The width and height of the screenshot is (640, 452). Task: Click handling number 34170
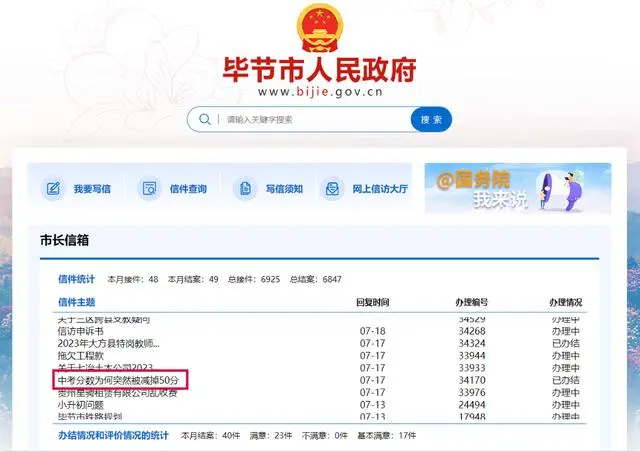pyautogui.click(x=472, y=380)
